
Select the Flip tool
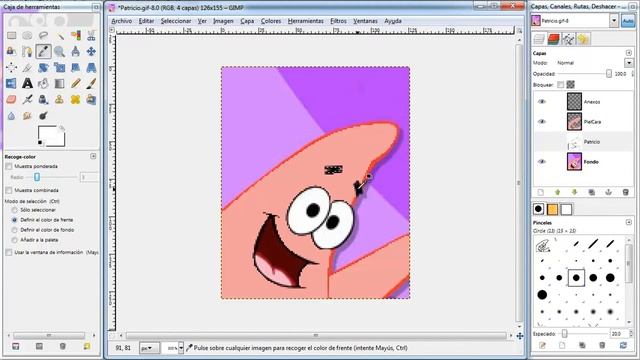point(11,84)
